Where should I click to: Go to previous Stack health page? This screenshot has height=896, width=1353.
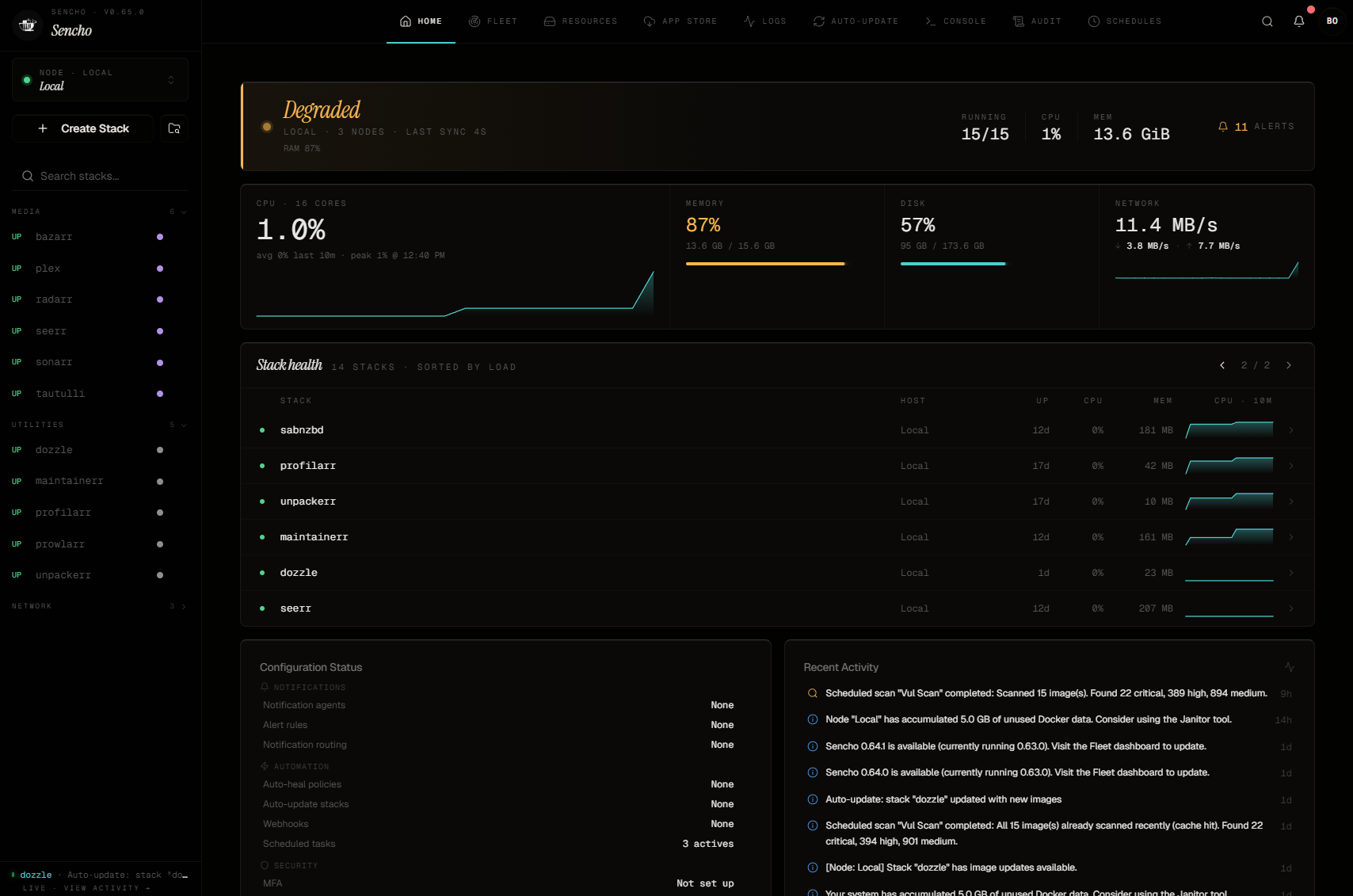[1222, 365]
